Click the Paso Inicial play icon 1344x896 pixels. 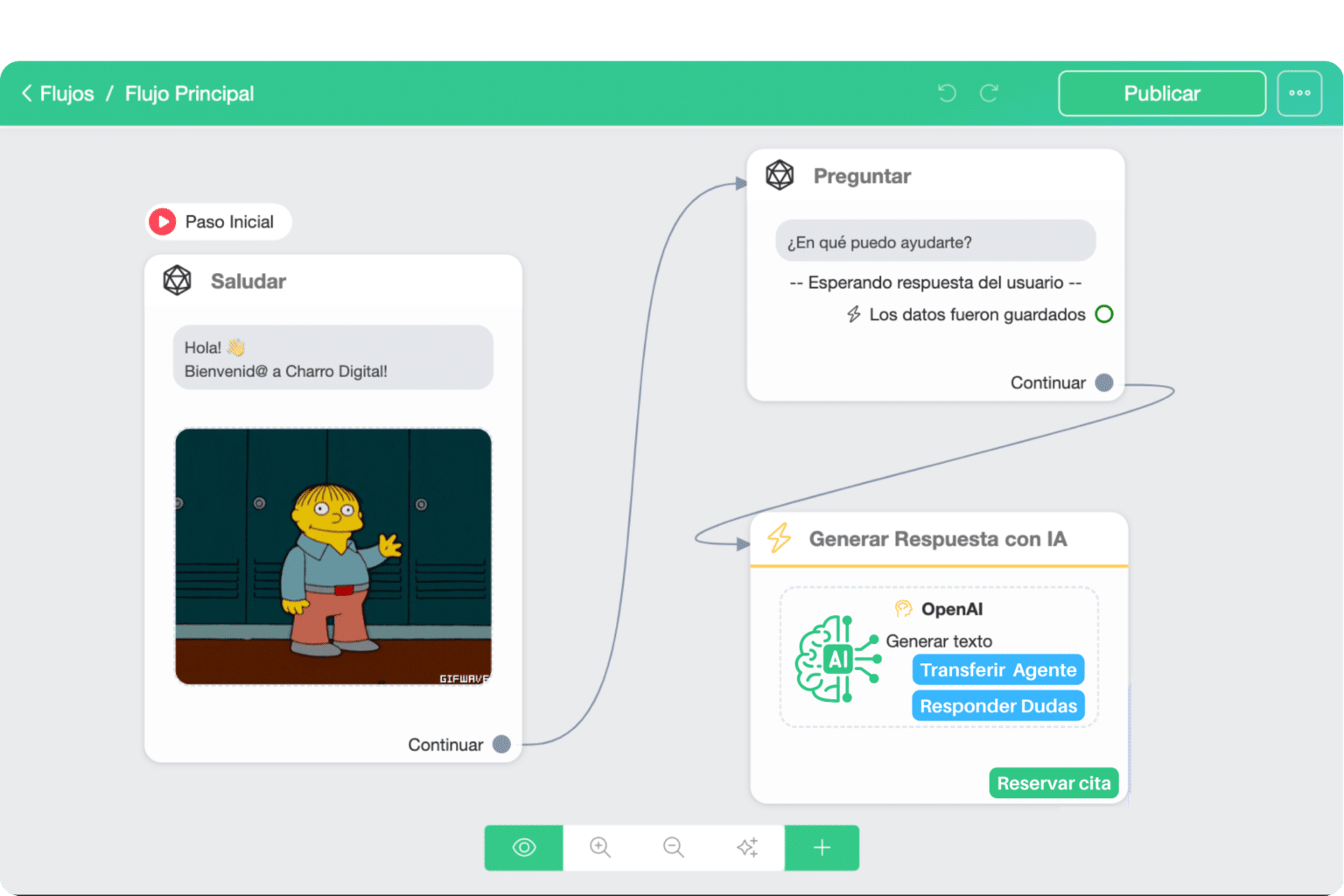coord(163,221)
